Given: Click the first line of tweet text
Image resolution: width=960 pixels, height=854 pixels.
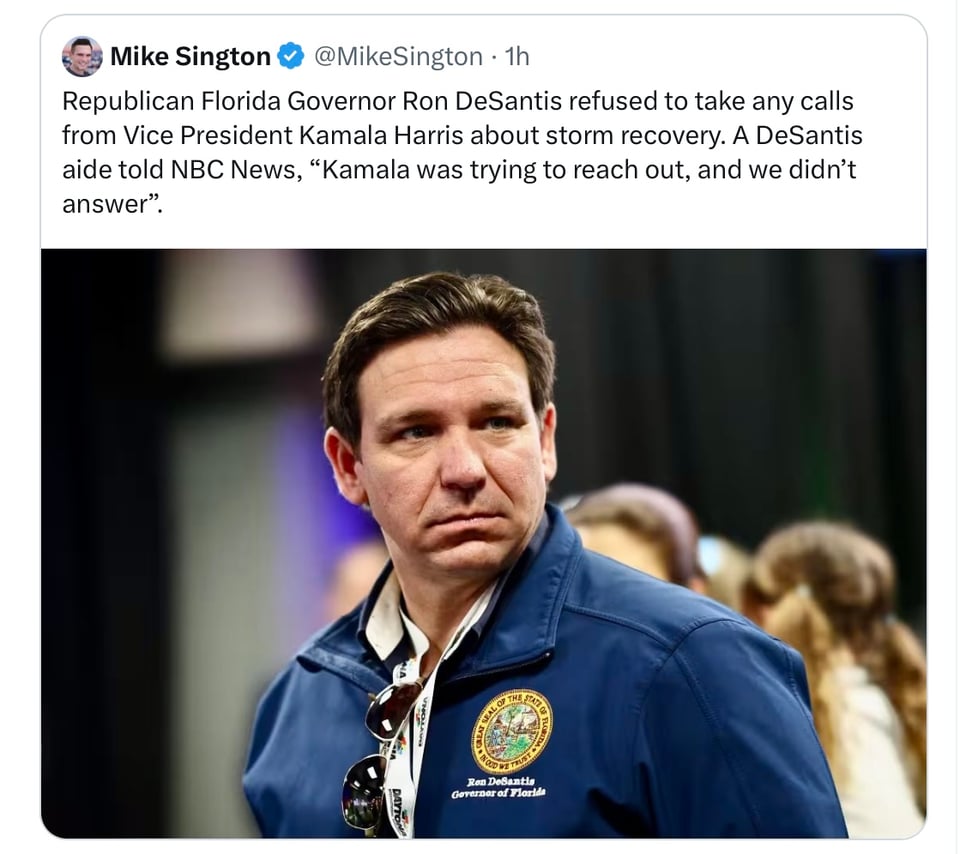Looking at the screenshot, I should point(457,101).
